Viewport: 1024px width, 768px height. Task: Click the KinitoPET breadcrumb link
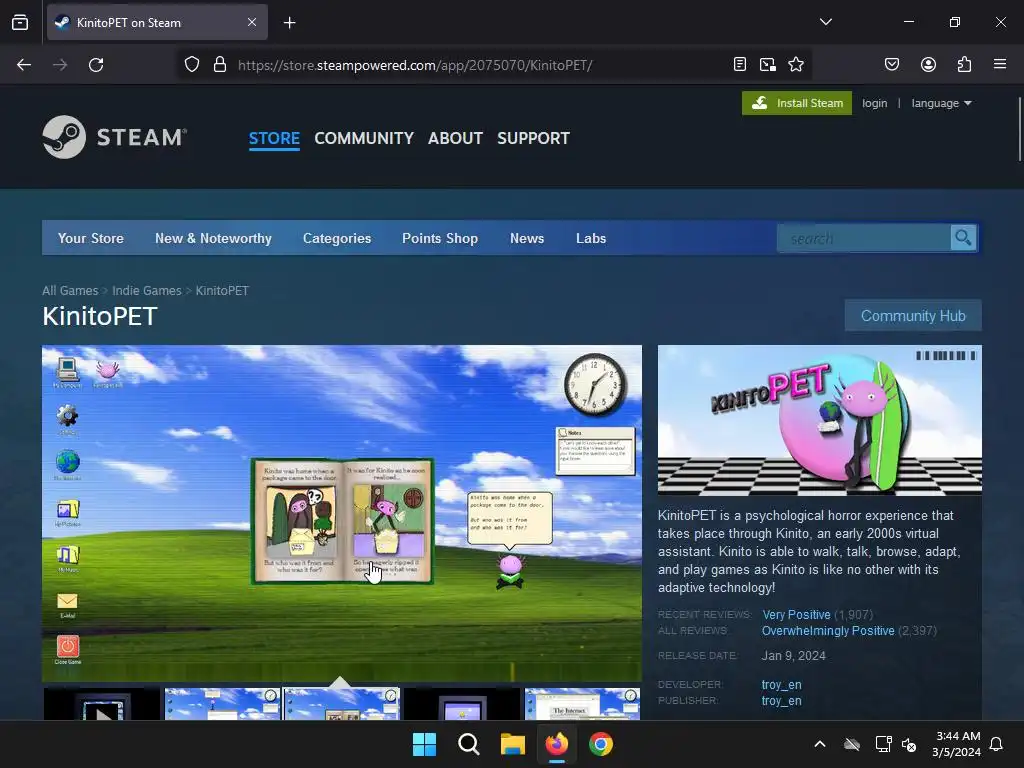coord(222,291)
